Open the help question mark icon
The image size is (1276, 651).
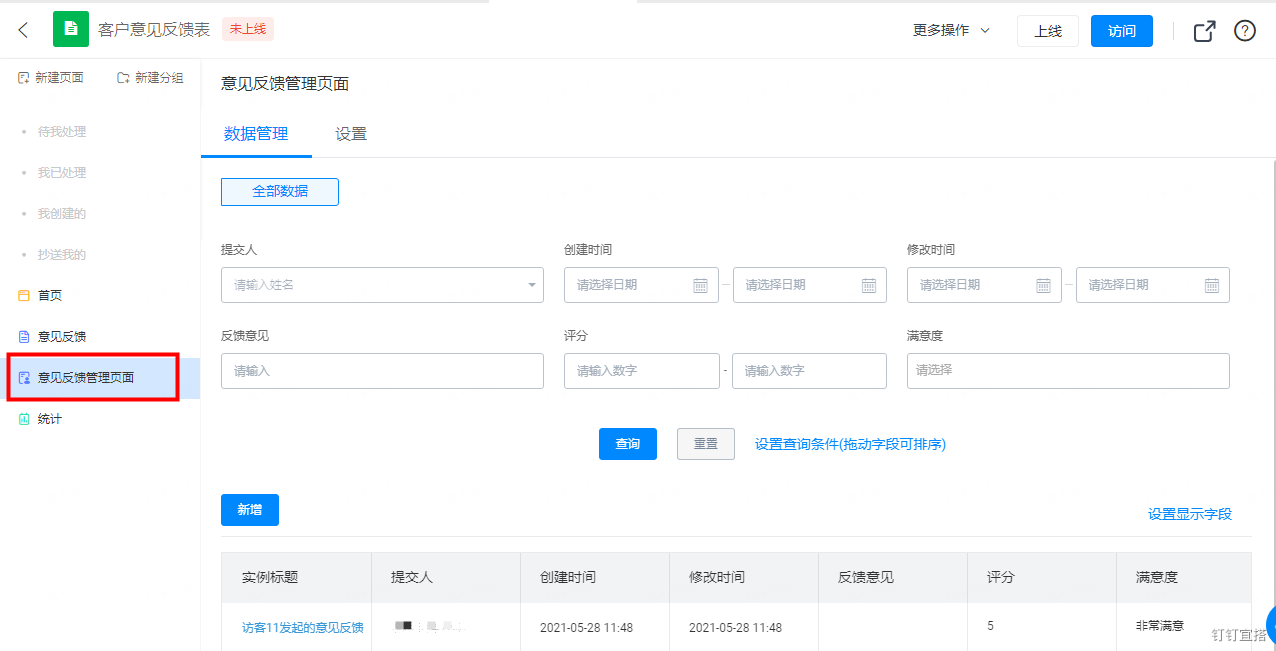tap(1245, 31)
